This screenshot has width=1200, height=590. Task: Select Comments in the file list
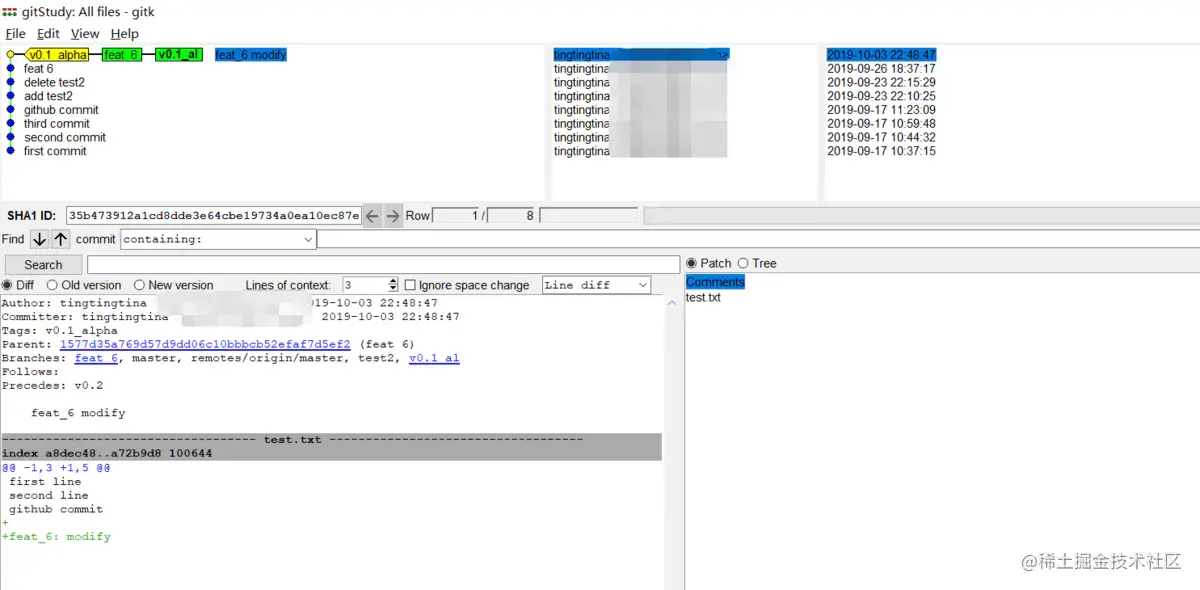click(x=715, y=283)
